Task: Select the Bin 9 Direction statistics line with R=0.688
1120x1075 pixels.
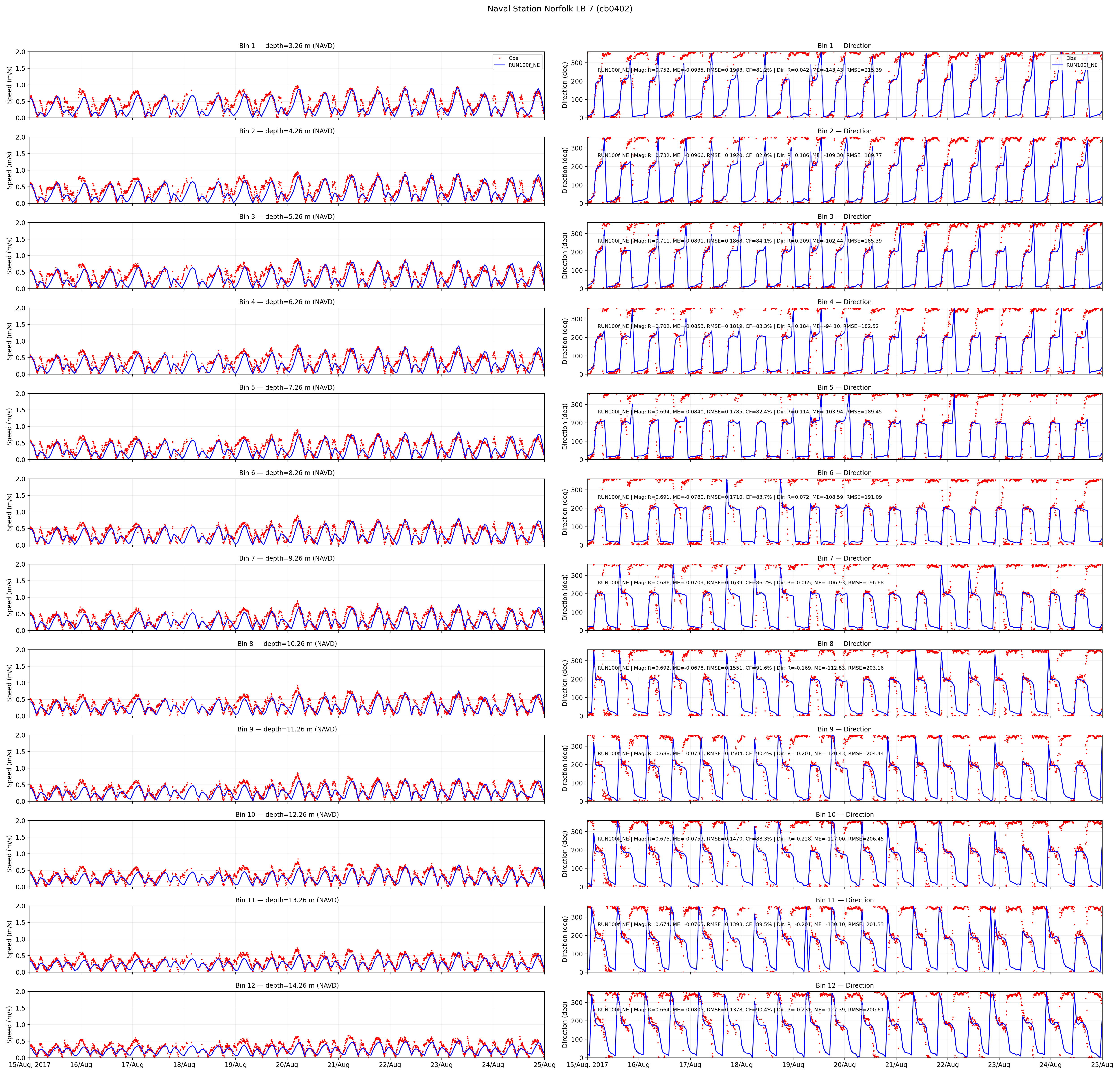Action: [x=741, y=753]
